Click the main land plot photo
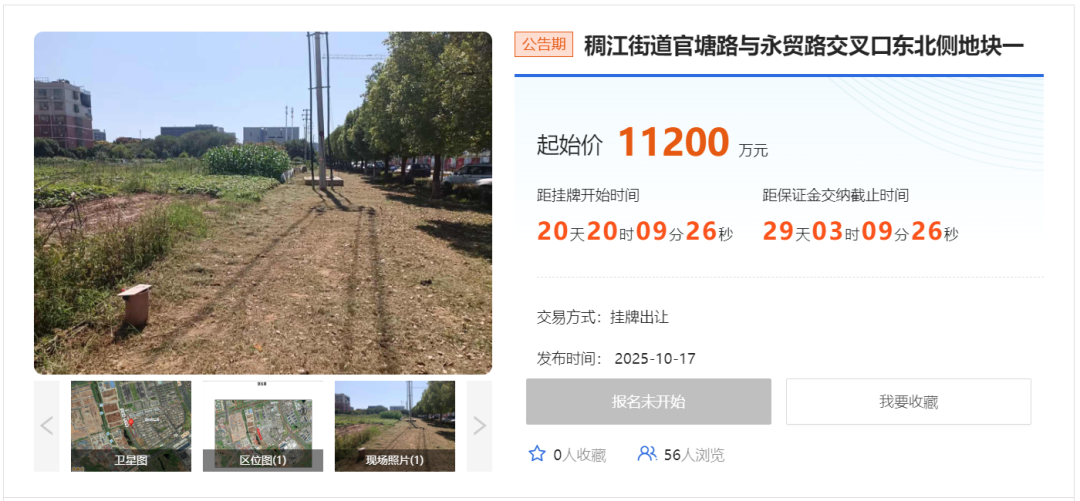Screen dimensions: 1080x501 click(263, 203)
